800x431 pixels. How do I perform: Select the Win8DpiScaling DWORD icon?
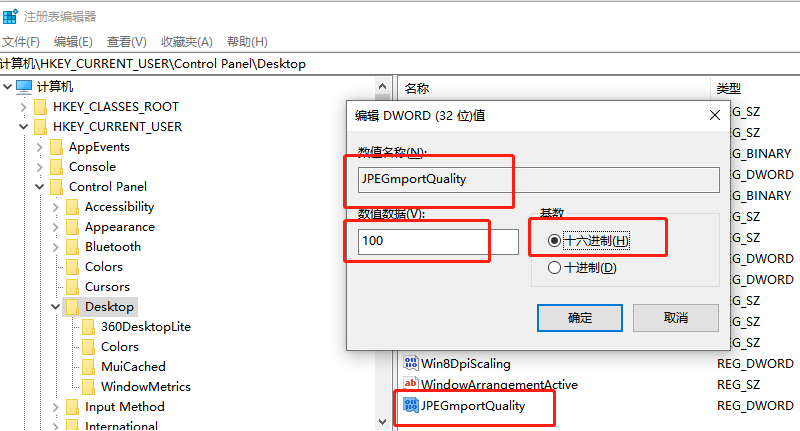(411, 363)
